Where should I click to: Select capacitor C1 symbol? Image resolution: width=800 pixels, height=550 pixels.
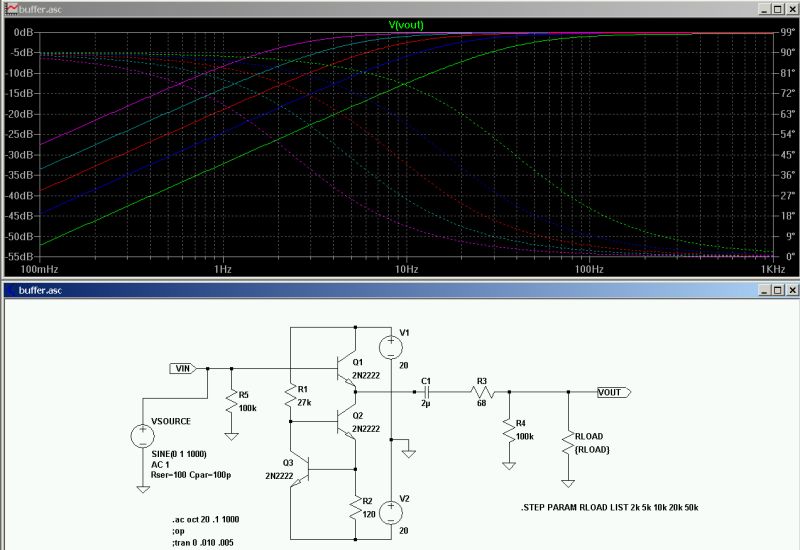click(428, 392)
